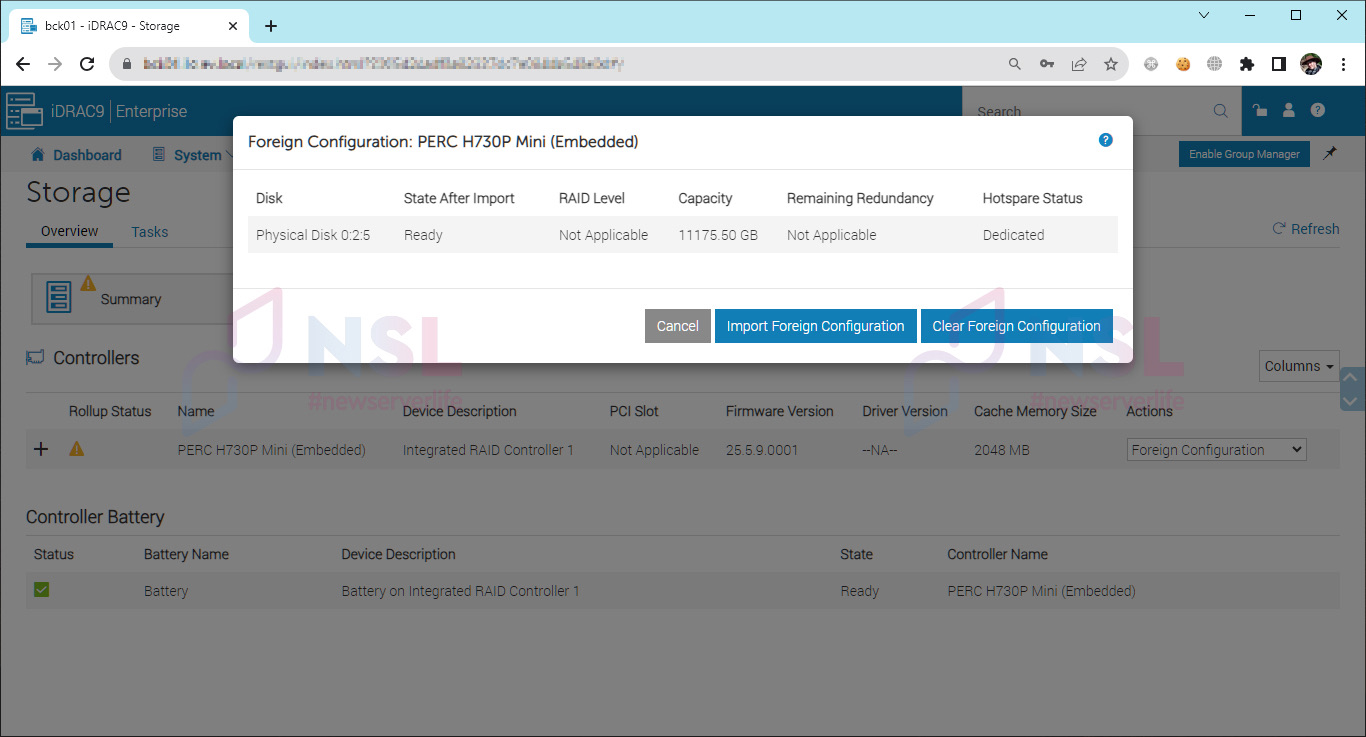This screenshot has width=1366, height=737.
Task: Click the lock icon in iDRAC header
Action: point(1260,110)
